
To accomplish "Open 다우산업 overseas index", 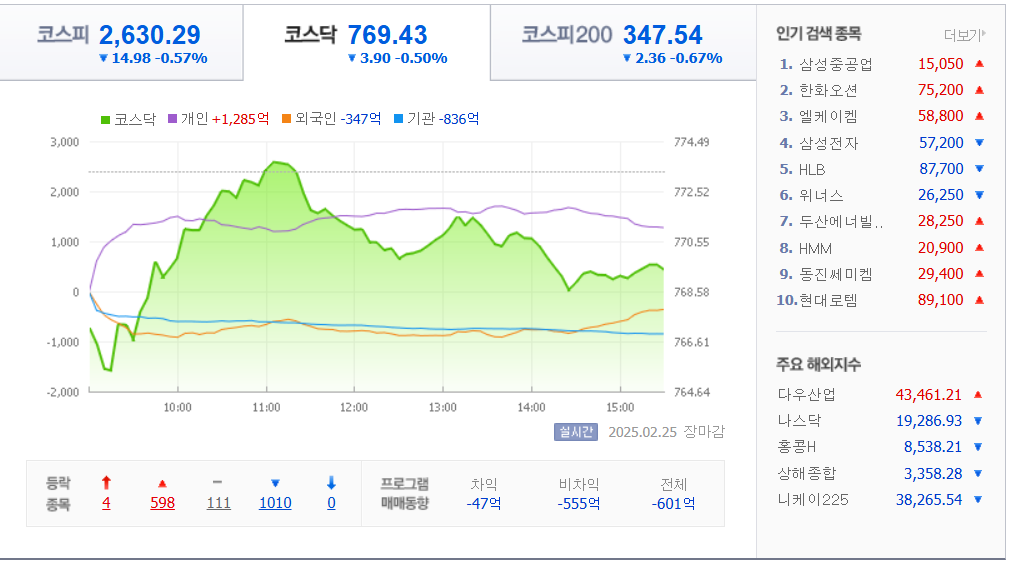I will tap(806, 395).
